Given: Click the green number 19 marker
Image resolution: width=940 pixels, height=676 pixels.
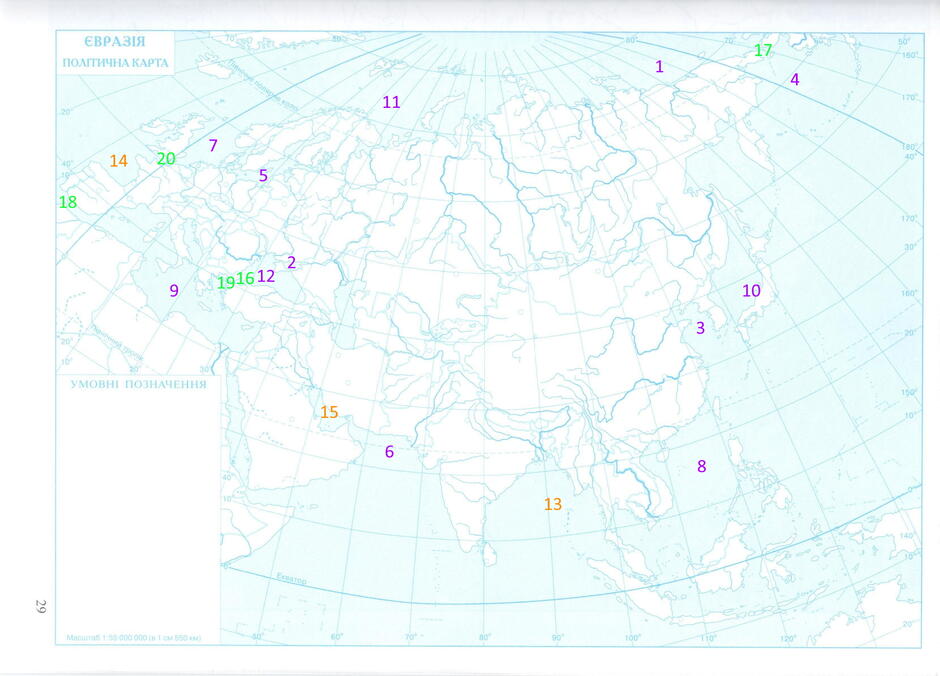Looking at the screenshot, I should (x=226, y=283).
